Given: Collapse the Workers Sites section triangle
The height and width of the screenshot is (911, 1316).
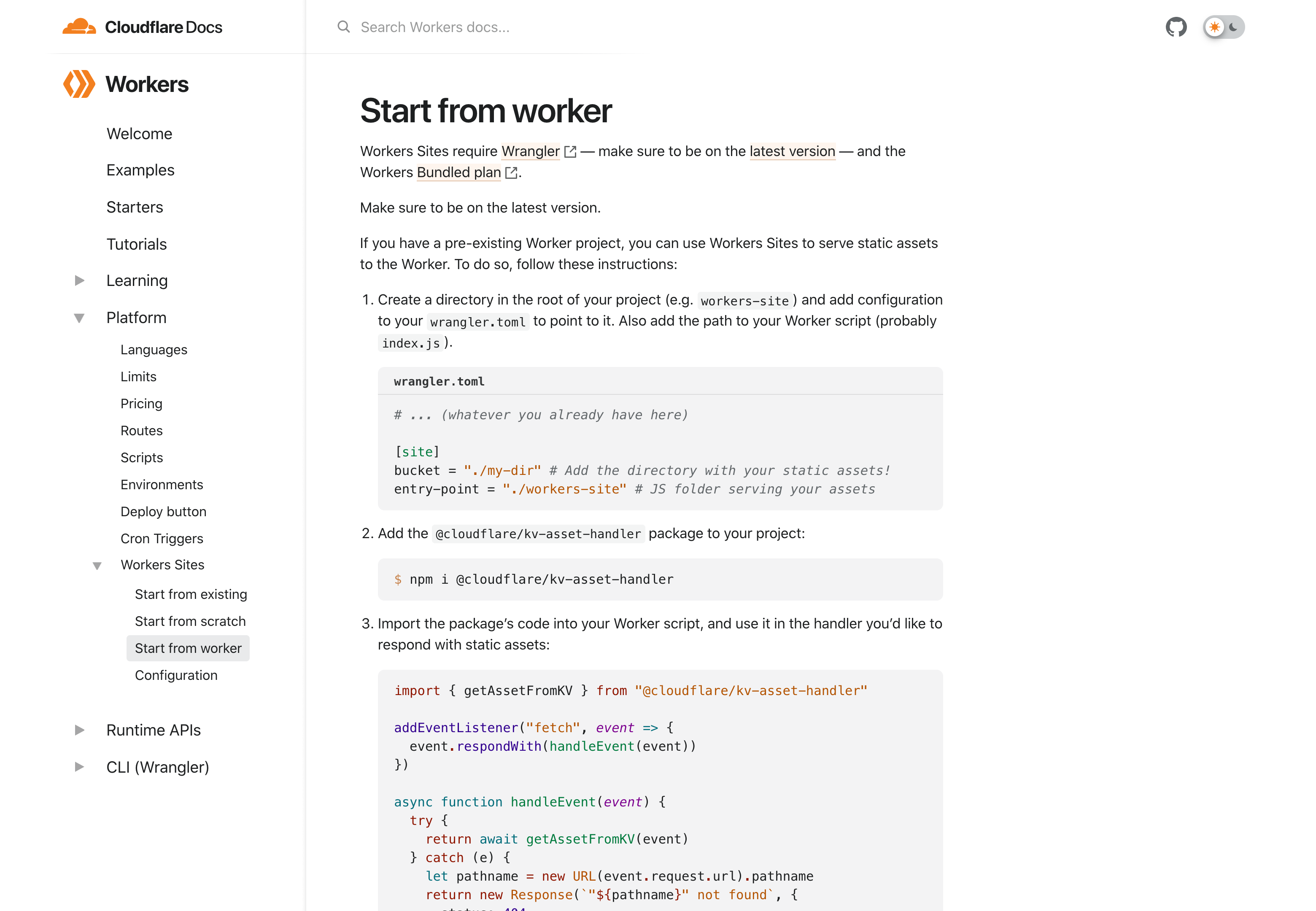Looking at the screenshot, I should [x=98, y=565].
